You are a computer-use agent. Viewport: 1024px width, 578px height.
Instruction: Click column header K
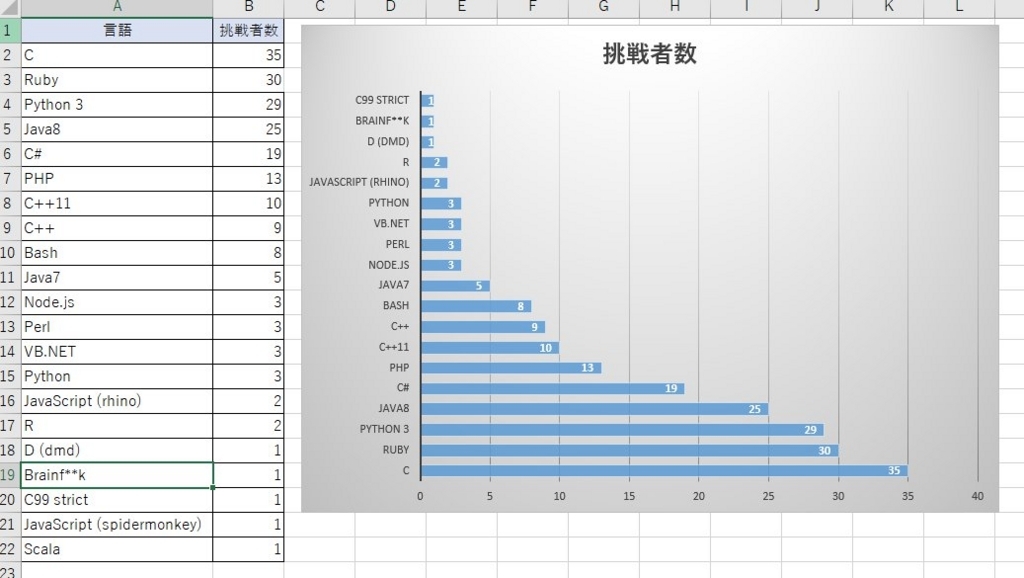tap(888, 7)
